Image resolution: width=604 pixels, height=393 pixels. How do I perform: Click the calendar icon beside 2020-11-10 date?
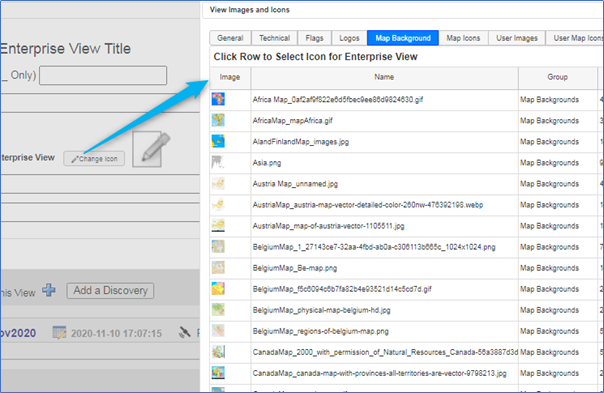click(59, 333)
